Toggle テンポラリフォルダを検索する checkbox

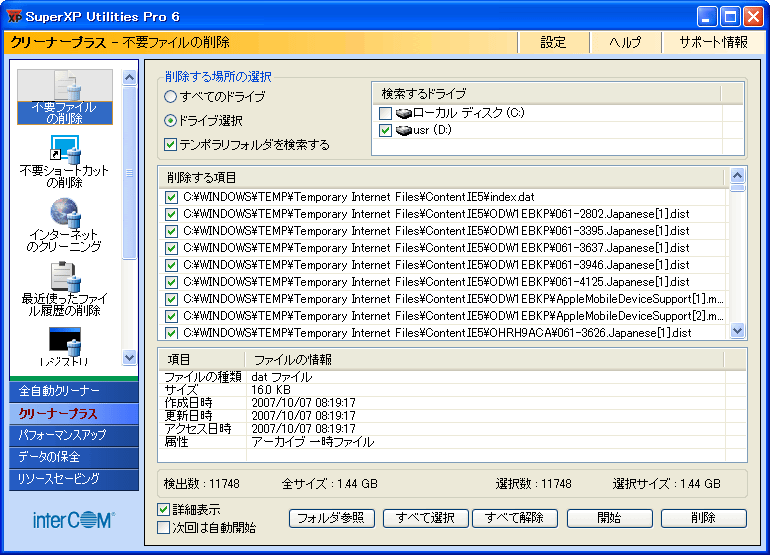coord(170,145)
